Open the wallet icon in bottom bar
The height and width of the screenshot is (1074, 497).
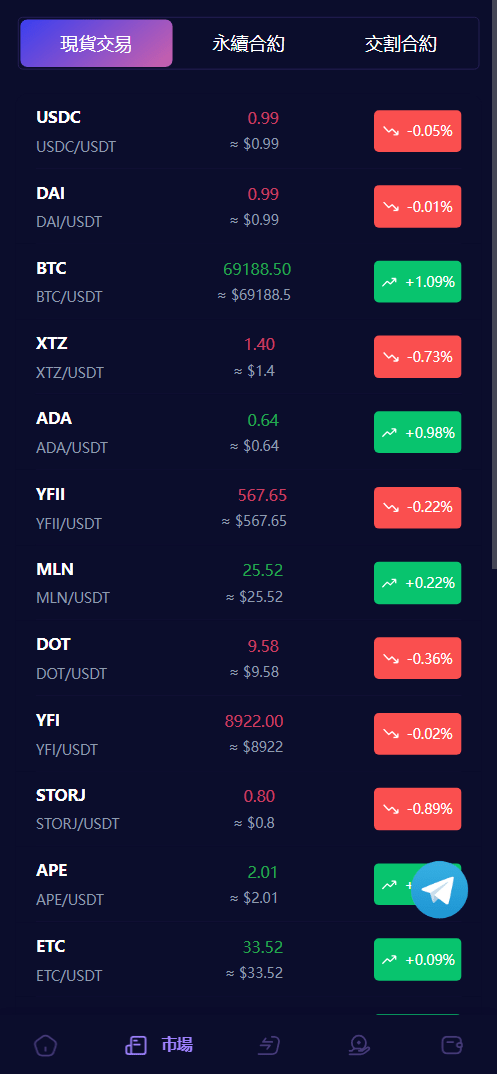coord(453,1045)
